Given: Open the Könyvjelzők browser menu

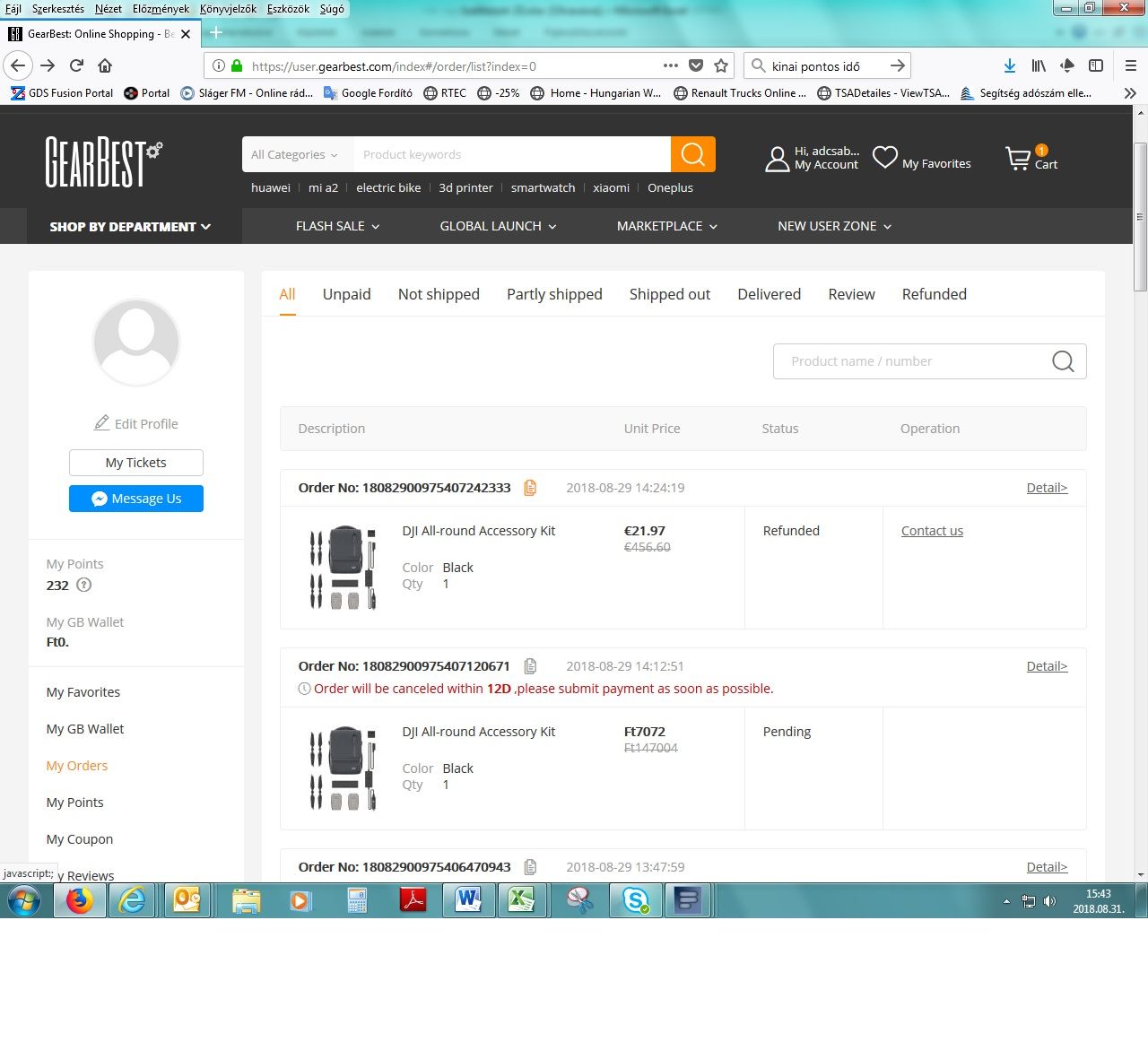Looking at the screenshot, I should [x=228, y=9].
